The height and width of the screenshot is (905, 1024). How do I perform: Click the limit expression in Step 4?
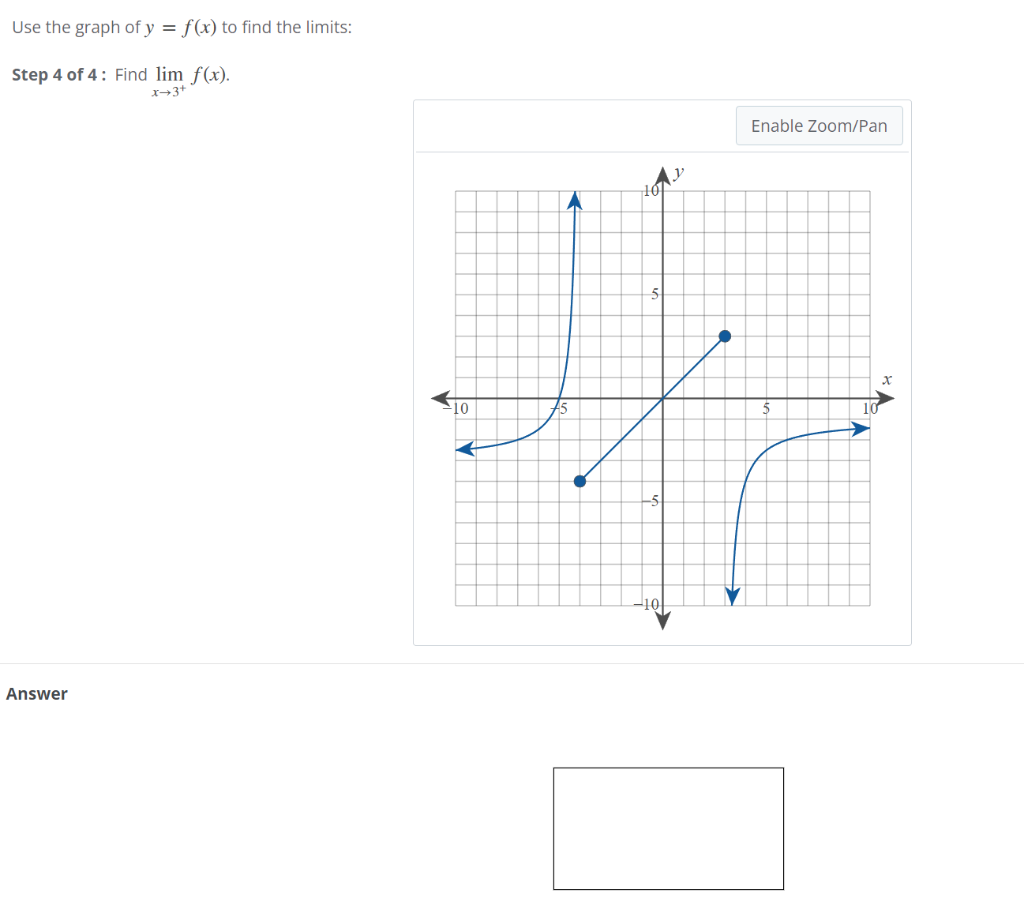tap(185, 78)
